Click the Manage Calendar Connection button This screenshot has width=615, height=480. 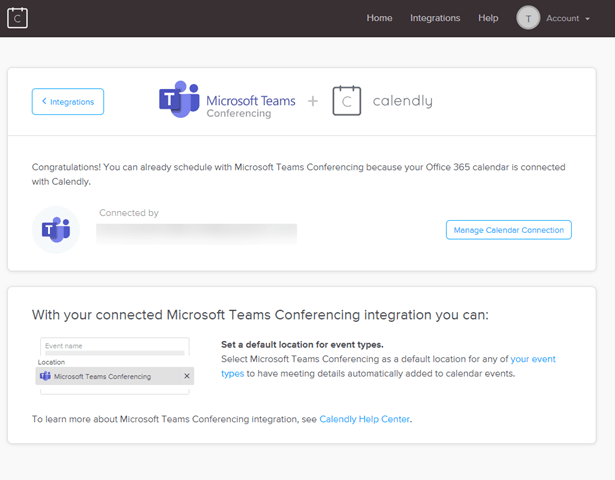pos(508,230)
